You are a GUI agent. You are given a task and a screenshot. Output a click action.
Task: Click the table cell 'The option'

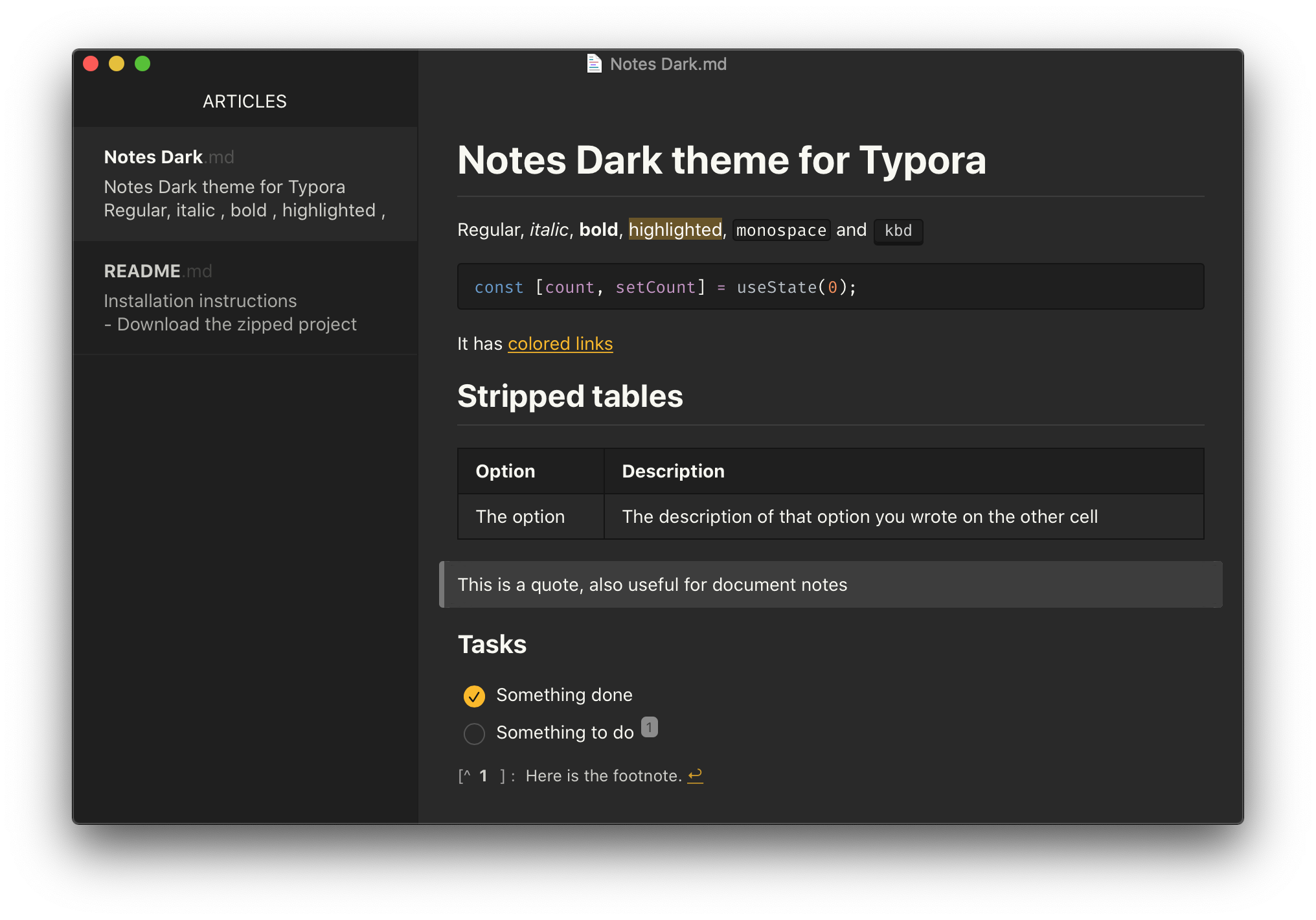pyautogui.click(x=531, y=516)
